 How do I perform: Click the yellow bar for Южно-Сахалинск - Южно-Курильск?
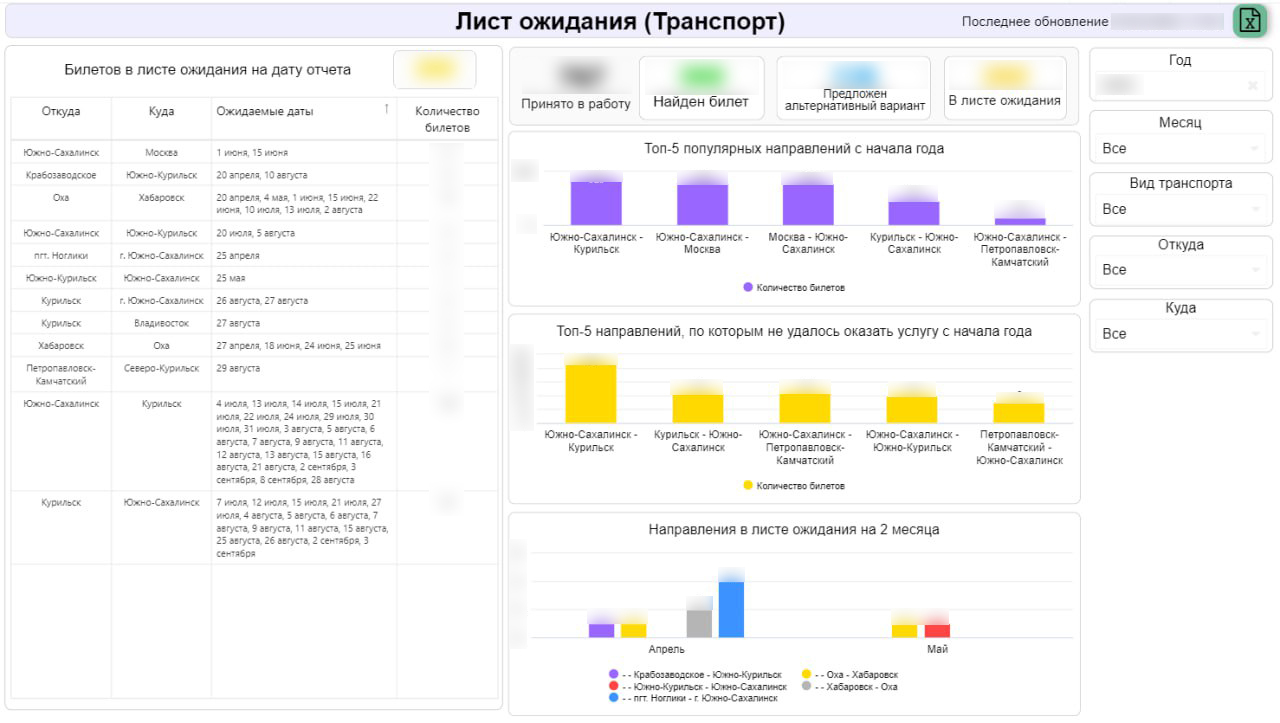[912, 410]
